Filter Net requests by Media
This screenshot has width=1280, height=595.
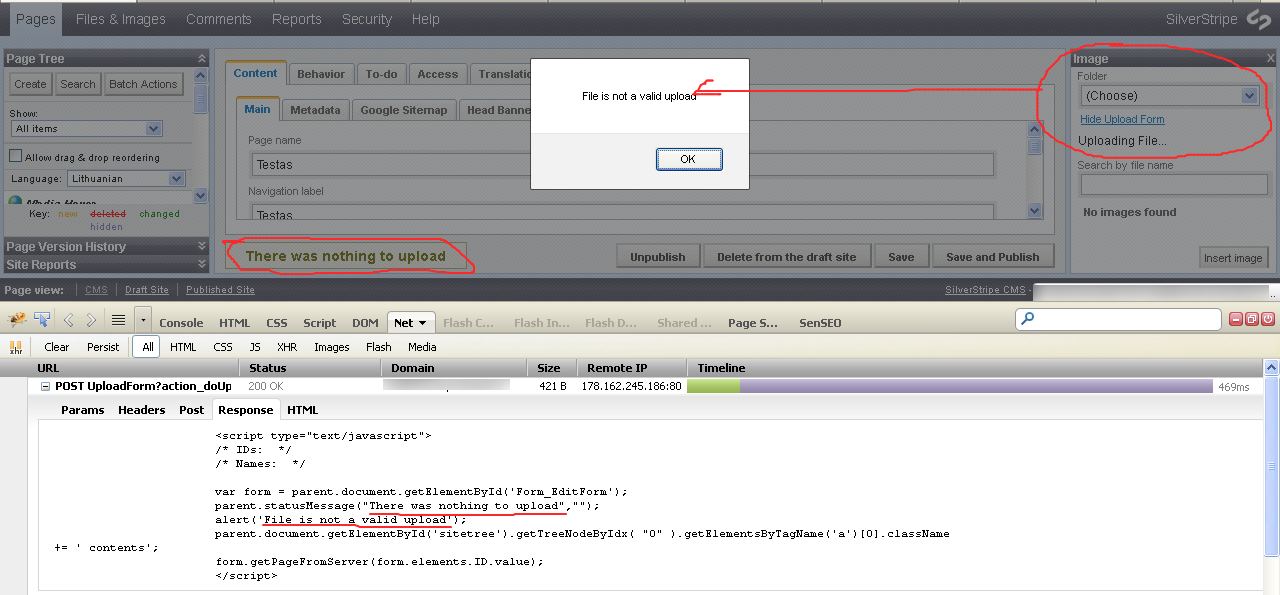pyautogui.click(x=422, y=347)
